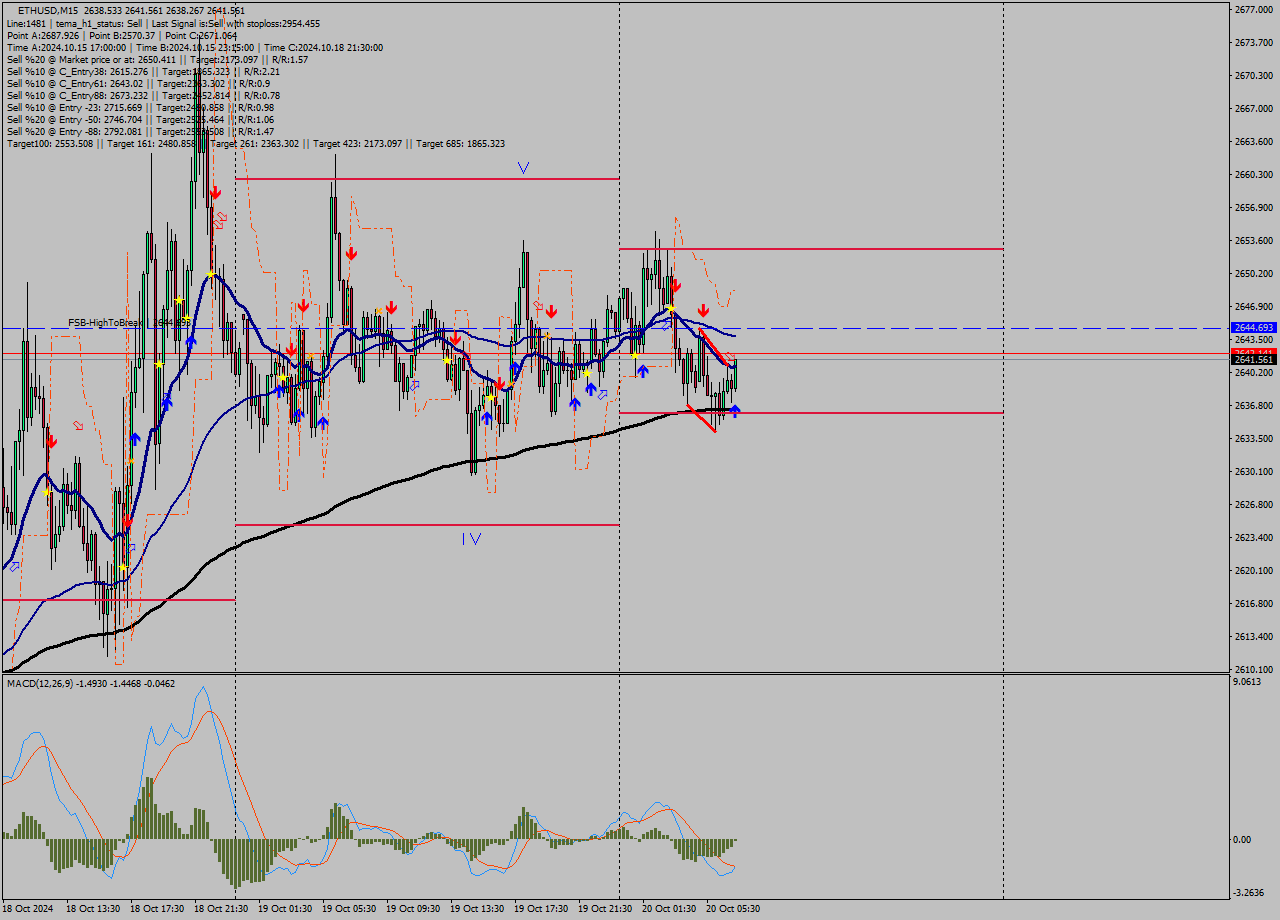The height and width of the screenshot is (920, 1280).
Task: Click the 'Target100: 2553.508' targets line
Action: [255, 144]
